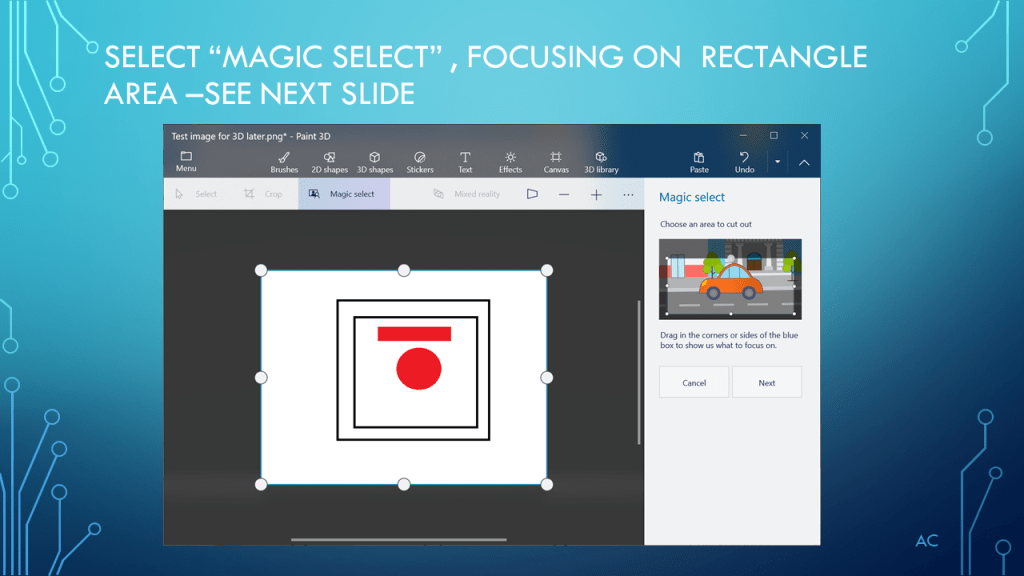The height and width of the screenshot is (576, 1024).
Task: Select the Magic select tab
Action: (x=343, y=194)
